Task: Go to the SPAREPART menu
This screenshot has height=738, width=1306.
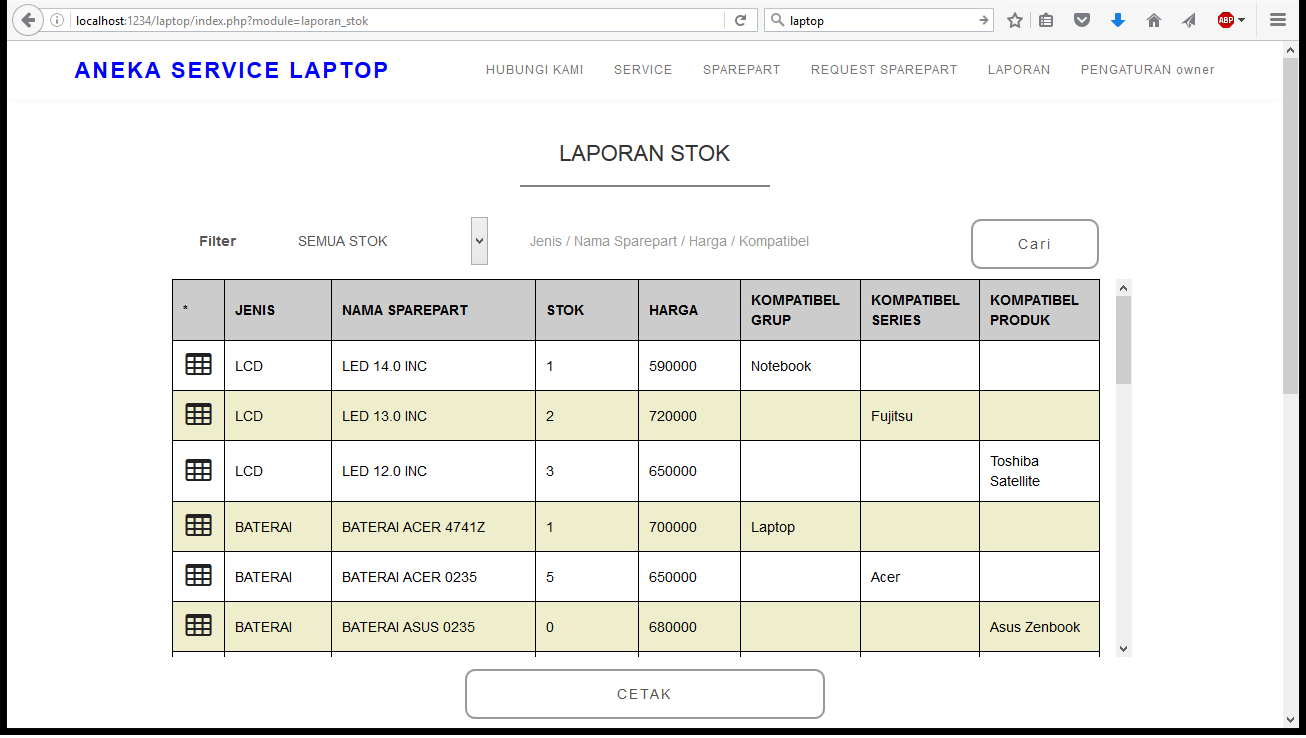Action: coord(741,70)
